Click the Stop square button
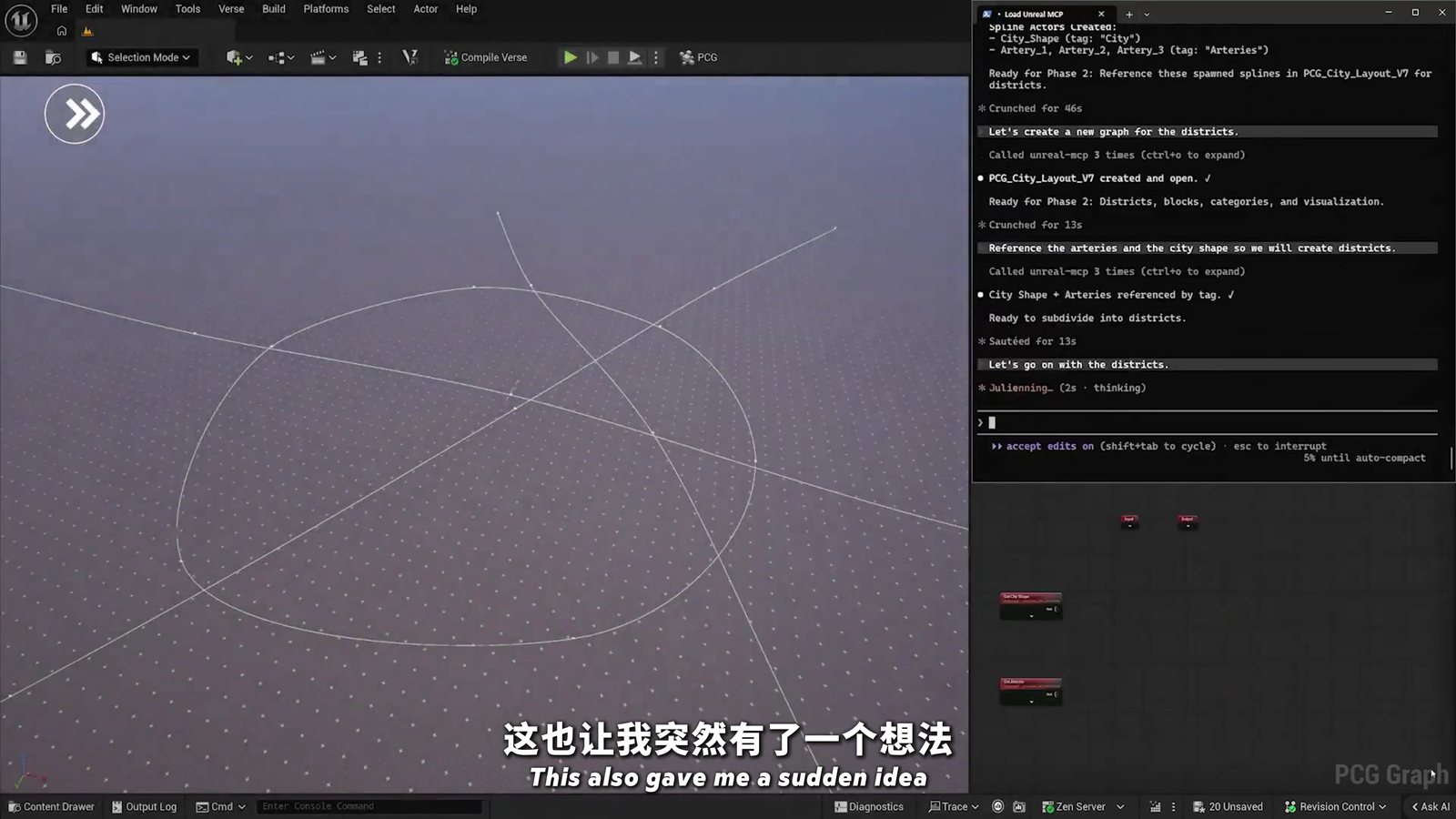The width and height of the screenshot is (1456, 819). click(x=613, y=57)
